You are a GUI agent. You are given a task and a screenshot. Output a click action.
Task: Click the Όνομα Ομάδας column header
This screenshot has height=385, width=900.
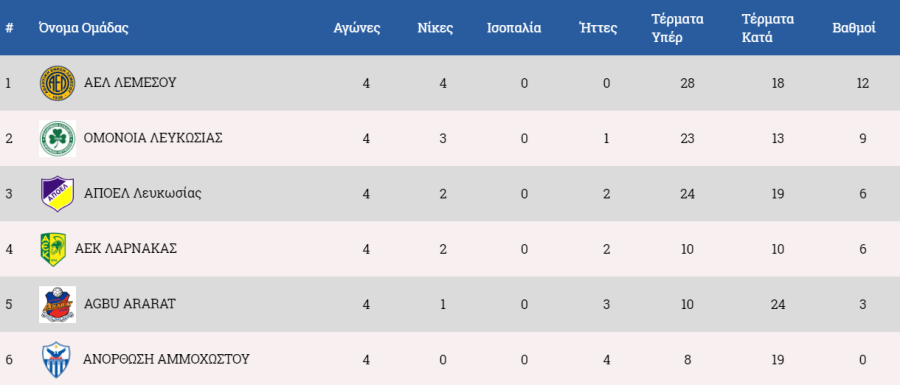tap(84, 28)
